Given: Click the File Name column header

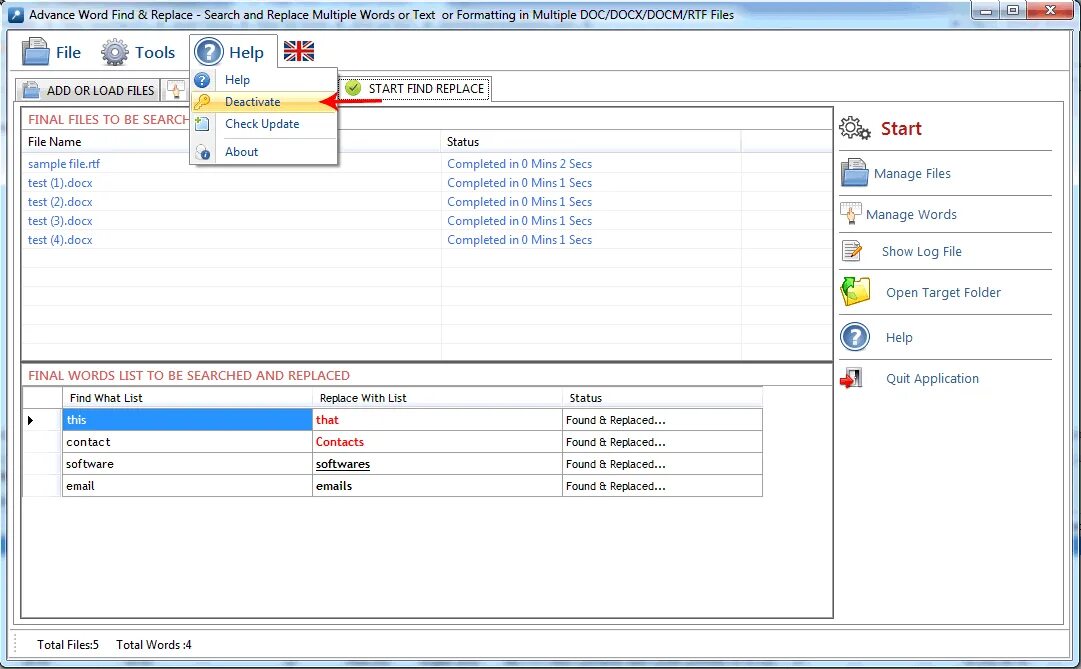Looking at the screenshot, I should (x=231, y=142).
